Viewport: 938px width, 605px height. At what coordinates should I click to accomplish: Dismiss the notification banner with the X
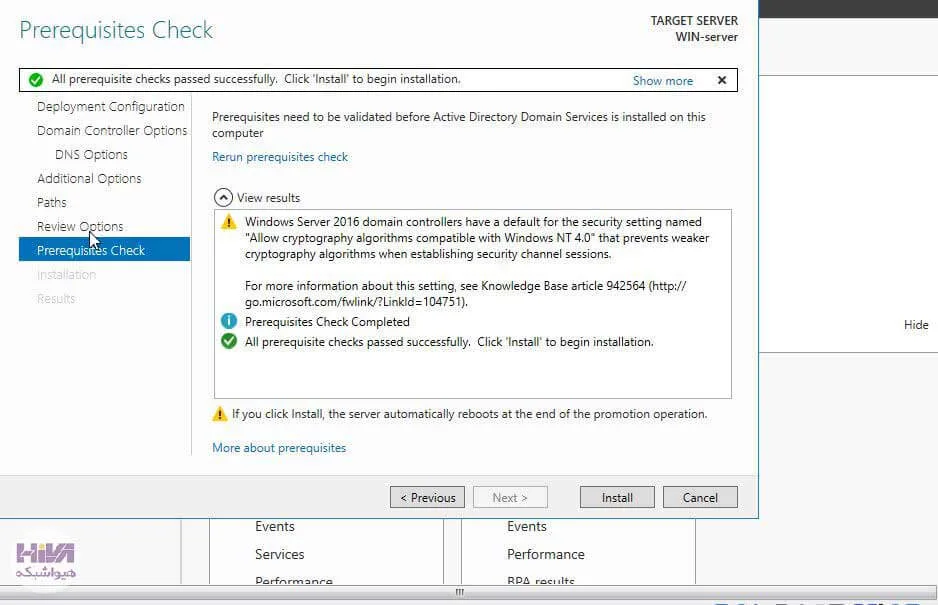point(722,80)
